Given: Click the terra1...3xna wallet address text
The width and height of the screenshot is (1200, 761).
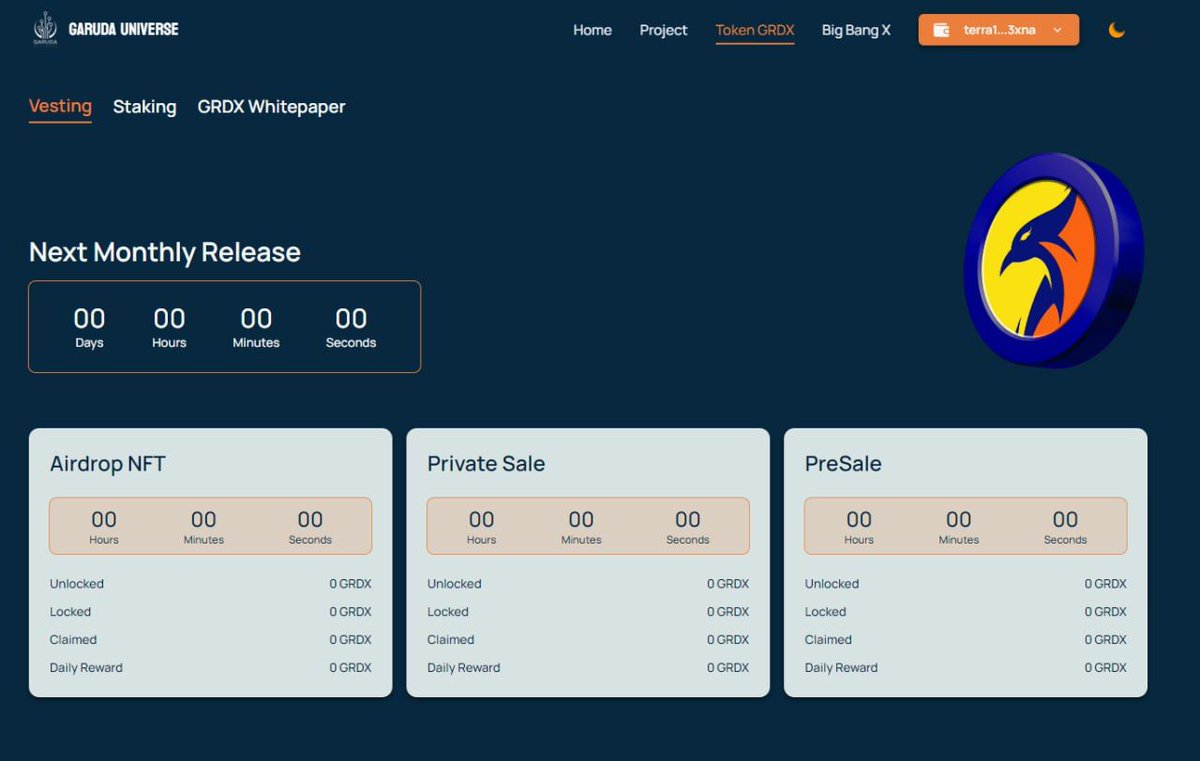Looking at the screenshot, I should pyautogui.click(x=999, y=30).
